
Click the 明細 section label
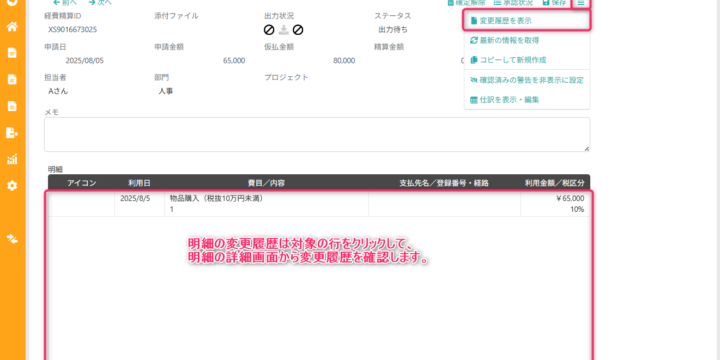(55, 169)
